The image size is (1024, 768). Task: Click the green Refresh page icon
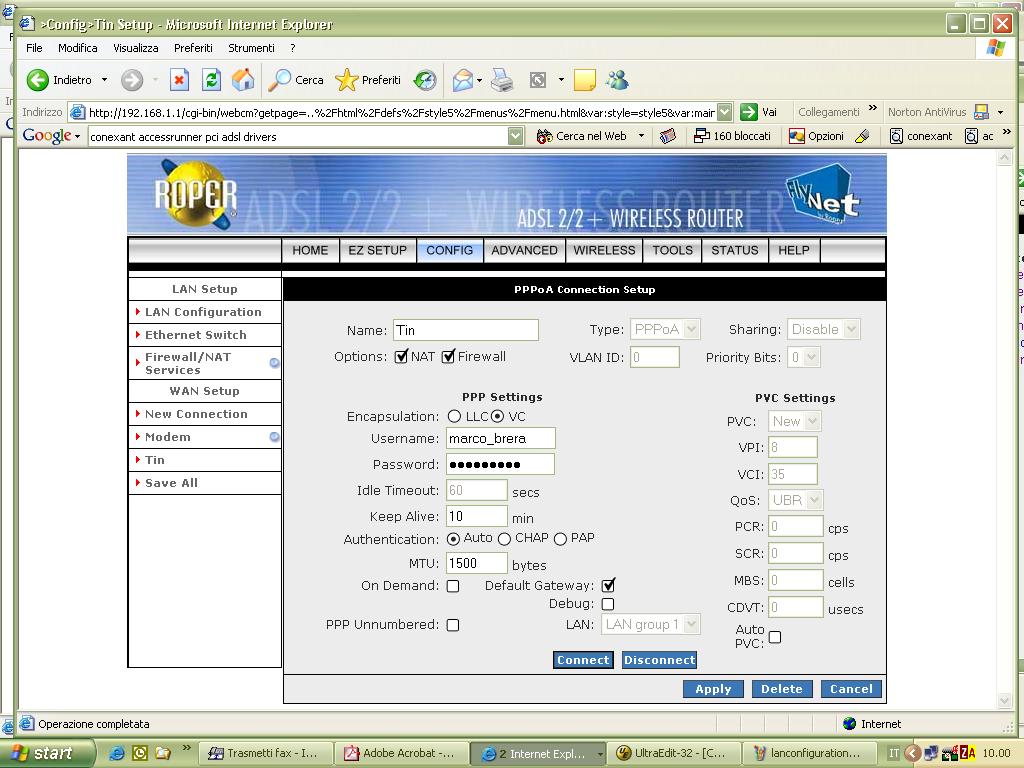click(x=211, y=80)
